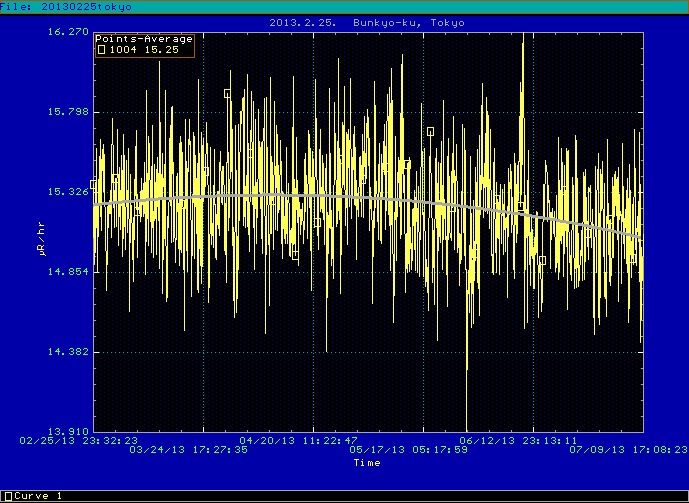The height and width of the screenshot is (503, 689).
Task: Click the Time x-axis label
Action: pos(366,463)
